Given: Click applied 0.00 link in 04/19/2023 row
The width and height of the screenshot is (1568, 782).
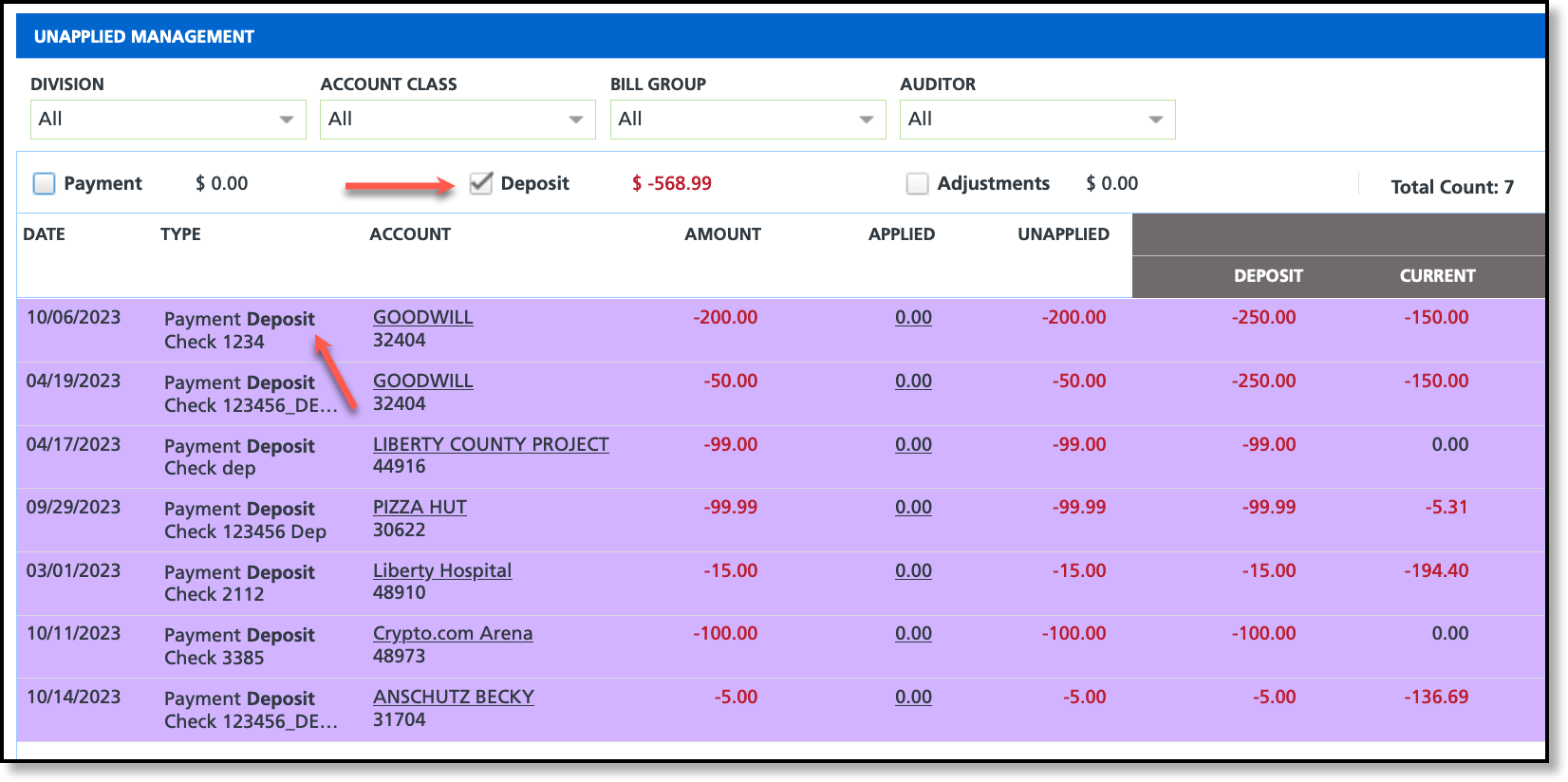Looking at the screenshot, I should click(913, 382).
